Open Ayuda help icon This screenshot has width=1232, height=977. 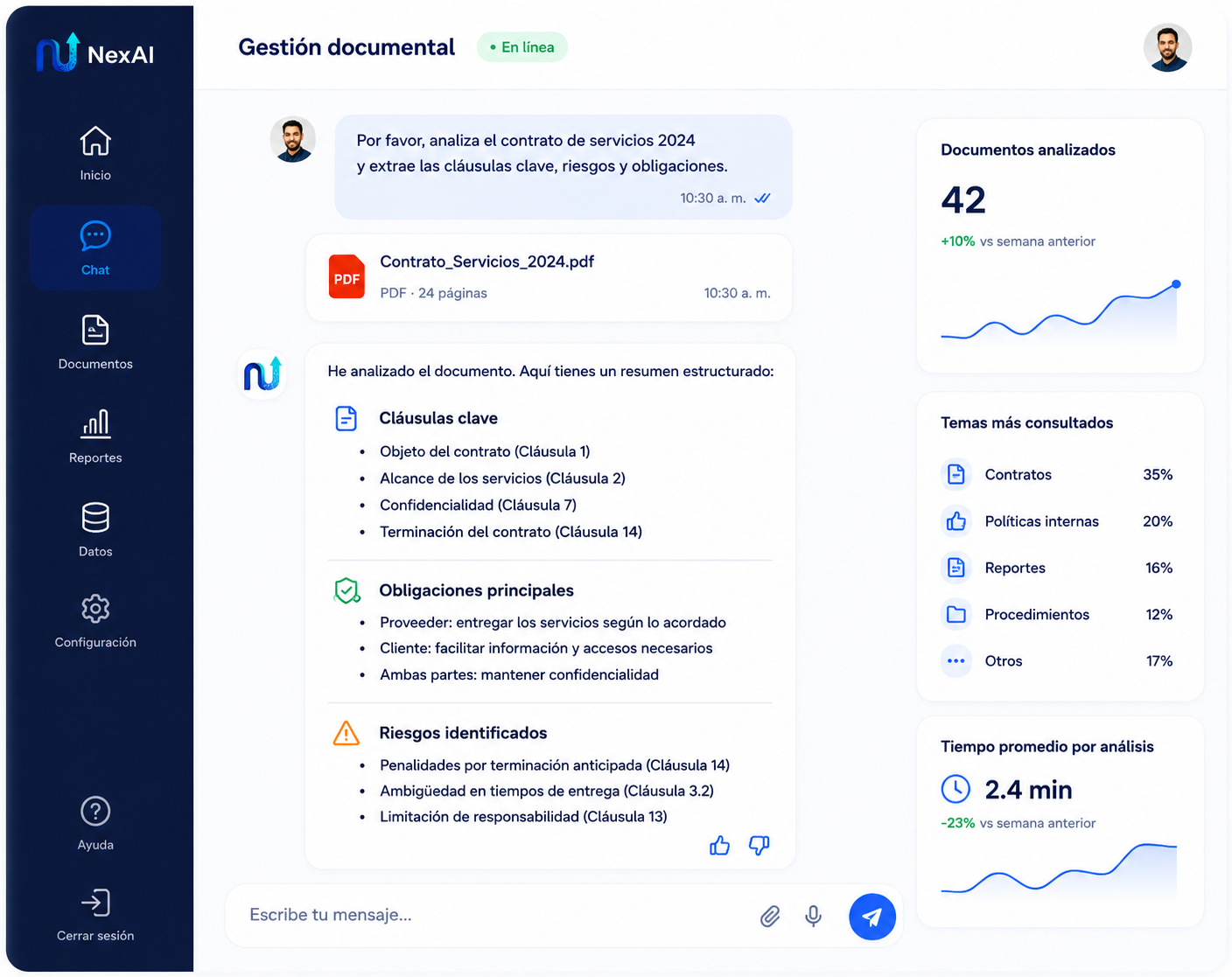[95, 823]
